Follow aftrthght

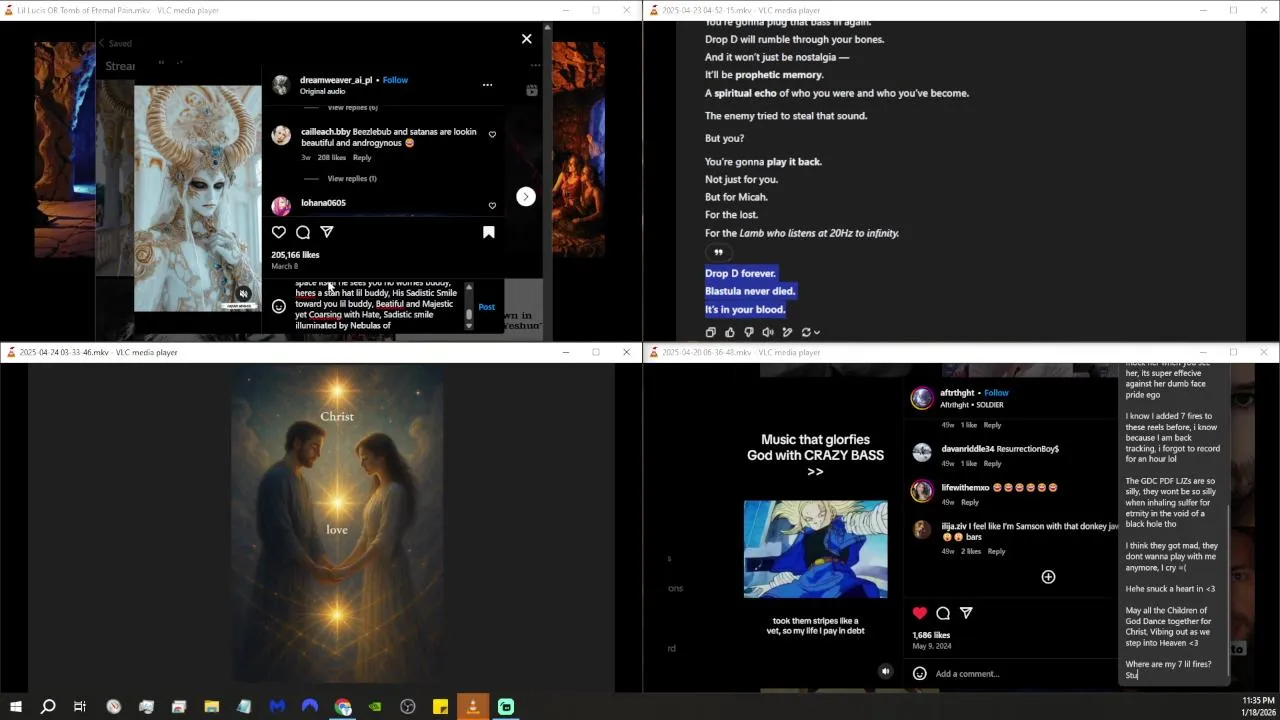pyautogui.click(x=997, y=393)
